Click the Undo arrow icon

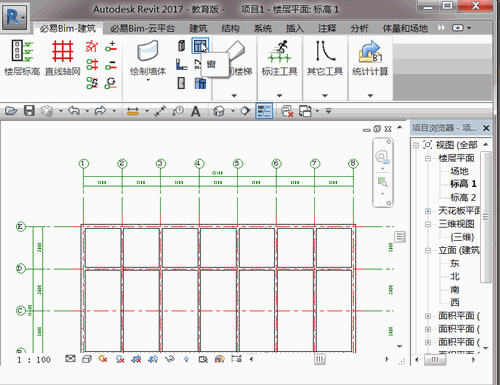74,110
